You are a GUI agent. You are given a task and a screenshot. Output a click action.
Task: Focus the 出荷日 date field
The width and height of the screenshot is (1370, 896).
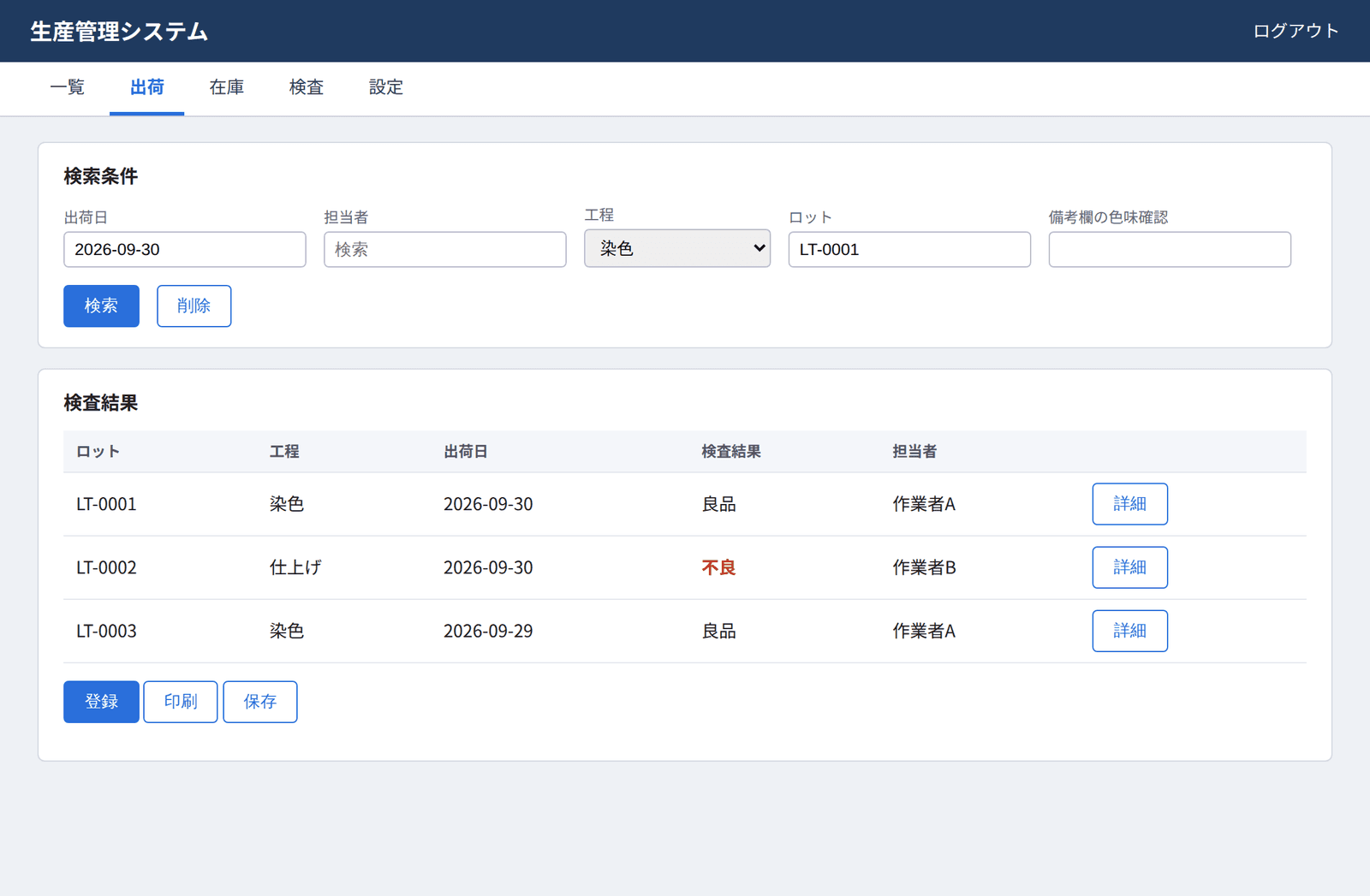tap(185, 249)
